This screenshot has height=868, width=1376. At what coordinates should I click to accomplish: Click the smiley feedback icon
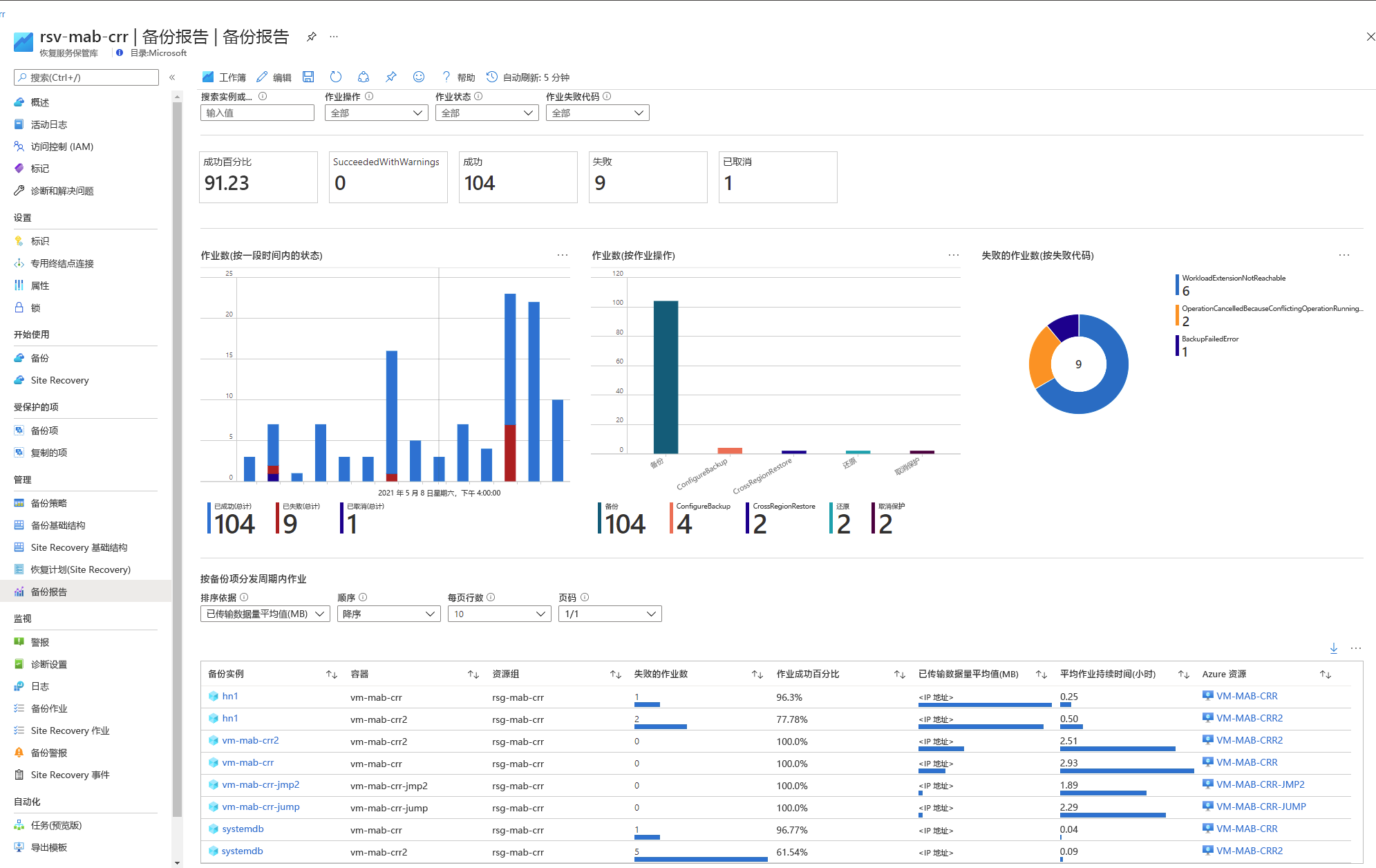419,77
